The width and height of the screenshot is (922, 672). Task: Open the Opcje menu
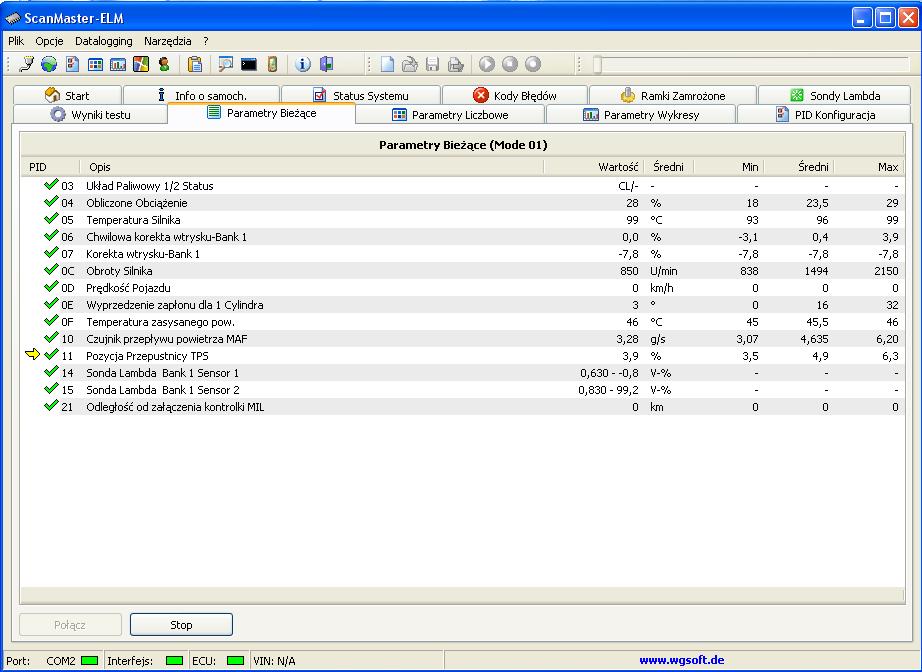(49, 41)
